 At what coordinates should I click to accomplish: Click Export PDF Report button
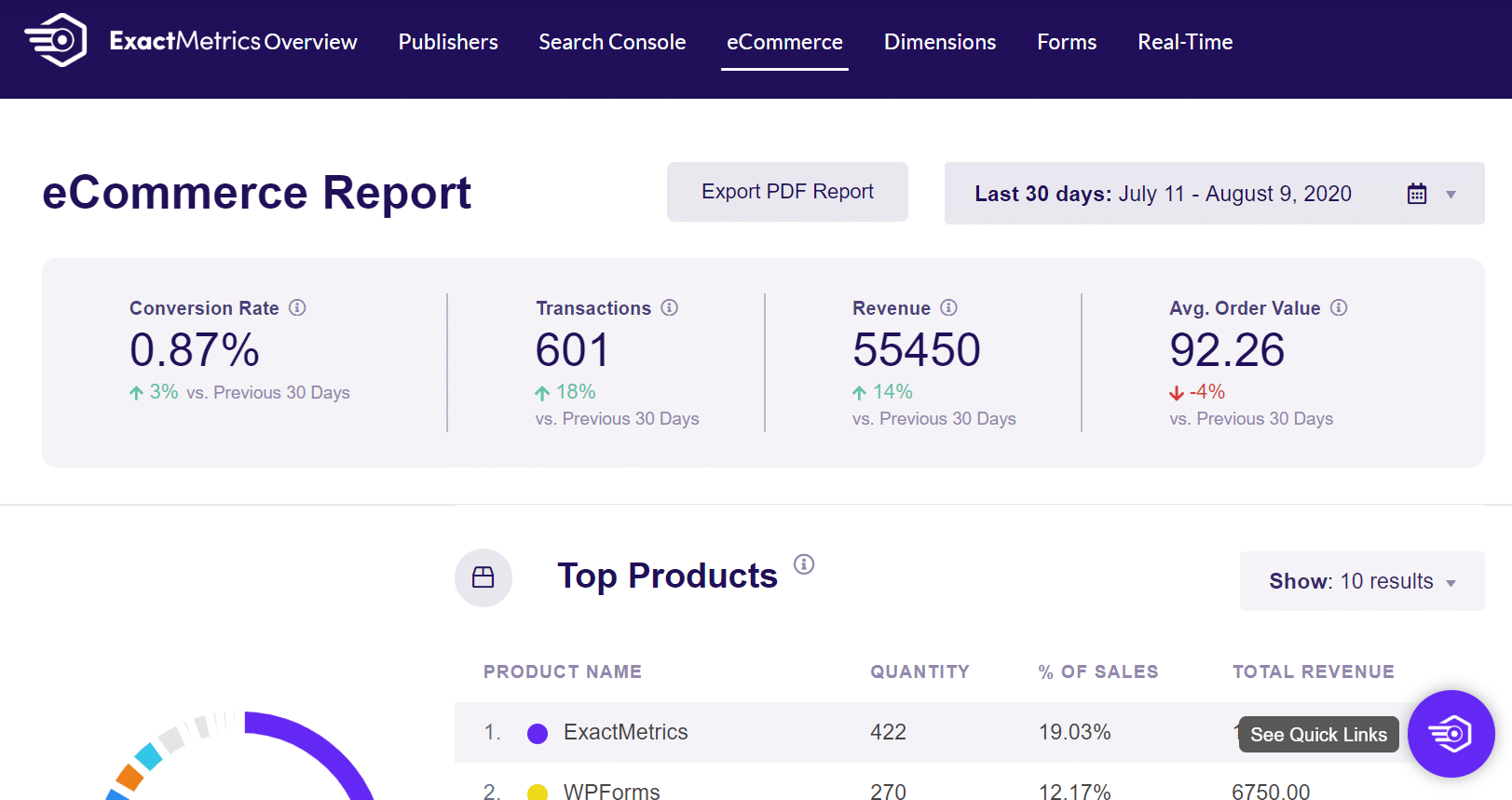click(x=787, y=192)
